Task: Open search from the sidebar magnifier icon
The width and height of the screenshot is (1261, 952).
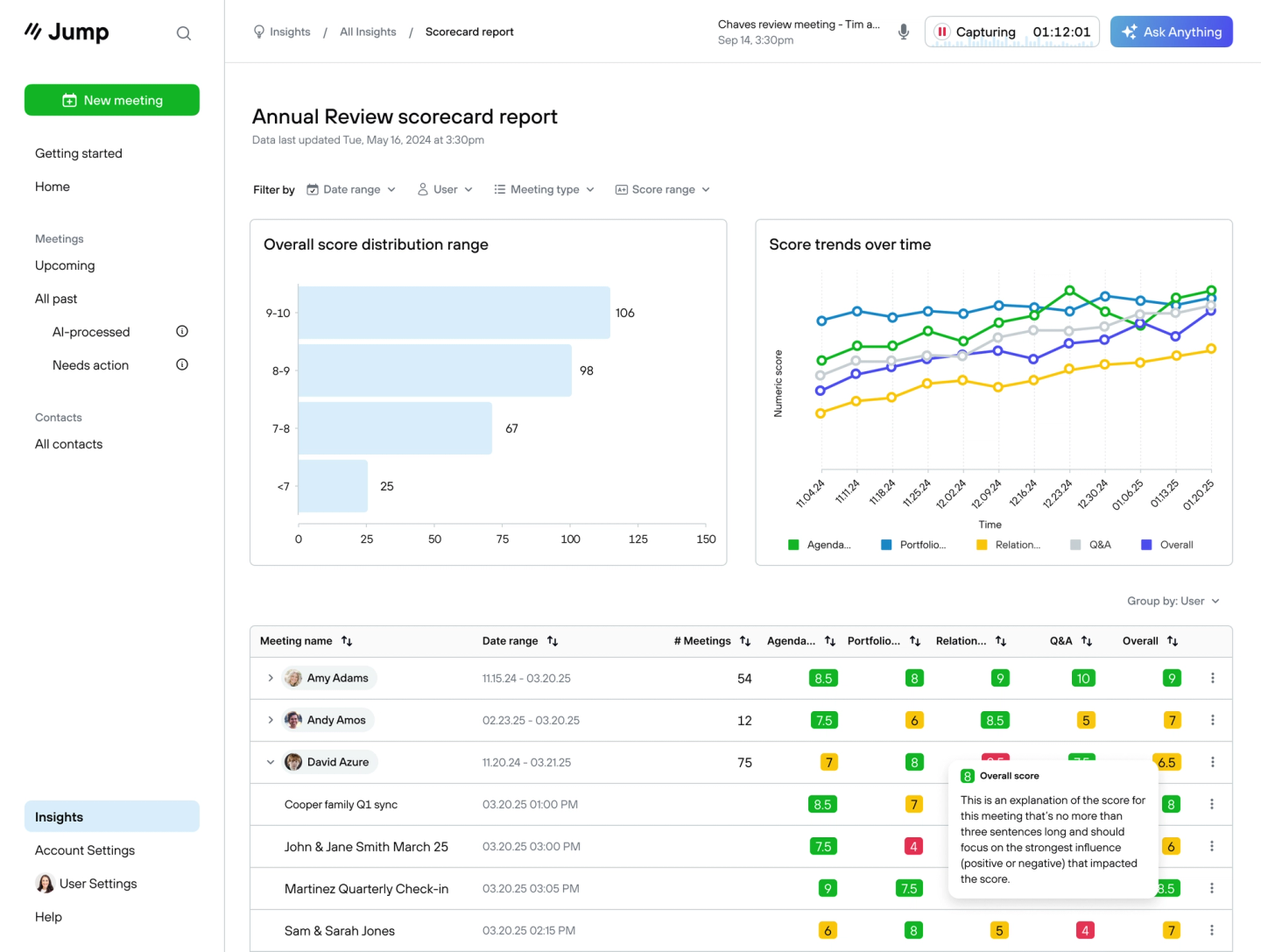Action: (184, 32)
